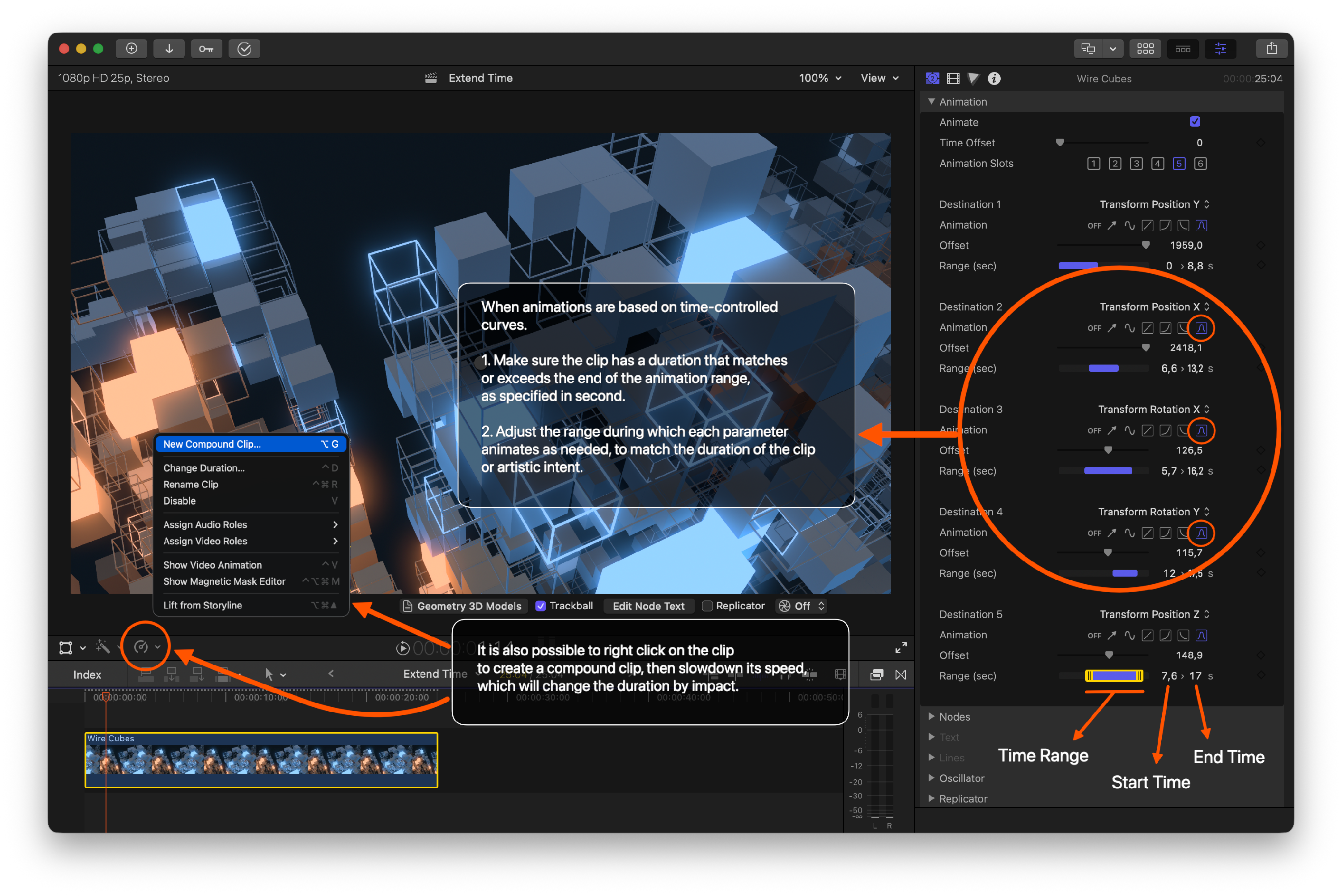1342x896 pixels.
Task: Choose bell curve animation for Destination 5
Action: (1202, 635)
